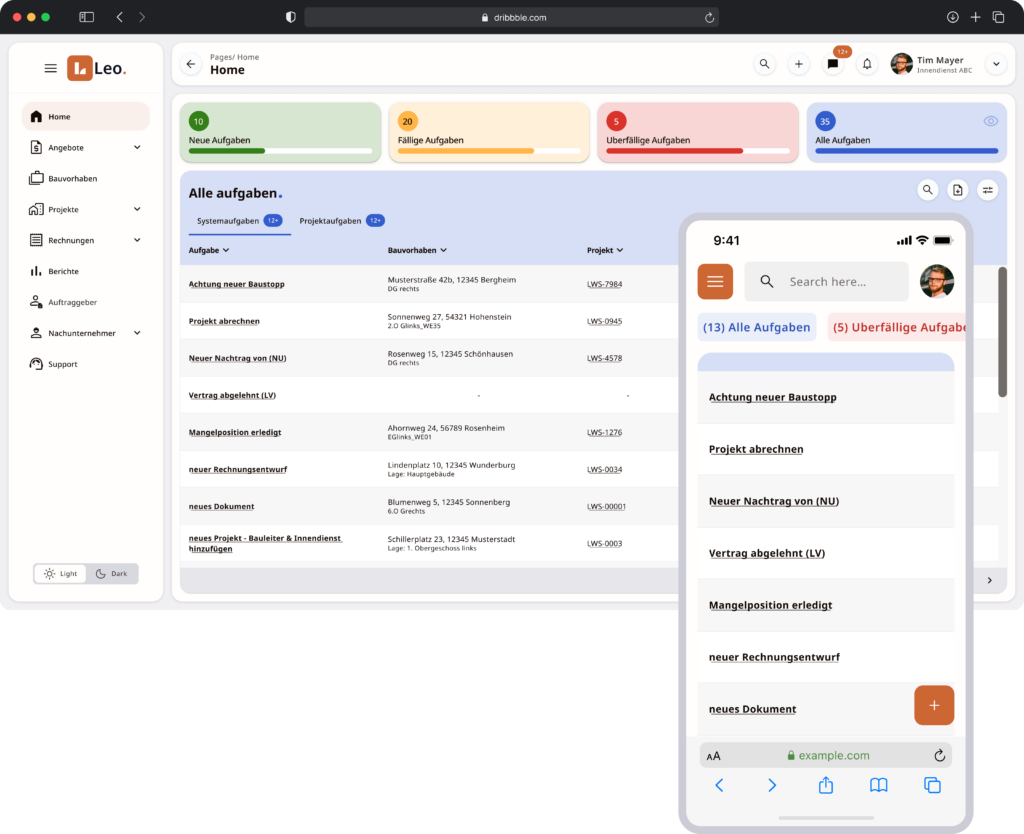This screenshot has height=834, width=1024.
Task: Open task Projekt abrechnen in desktop table
Action: 224,321
